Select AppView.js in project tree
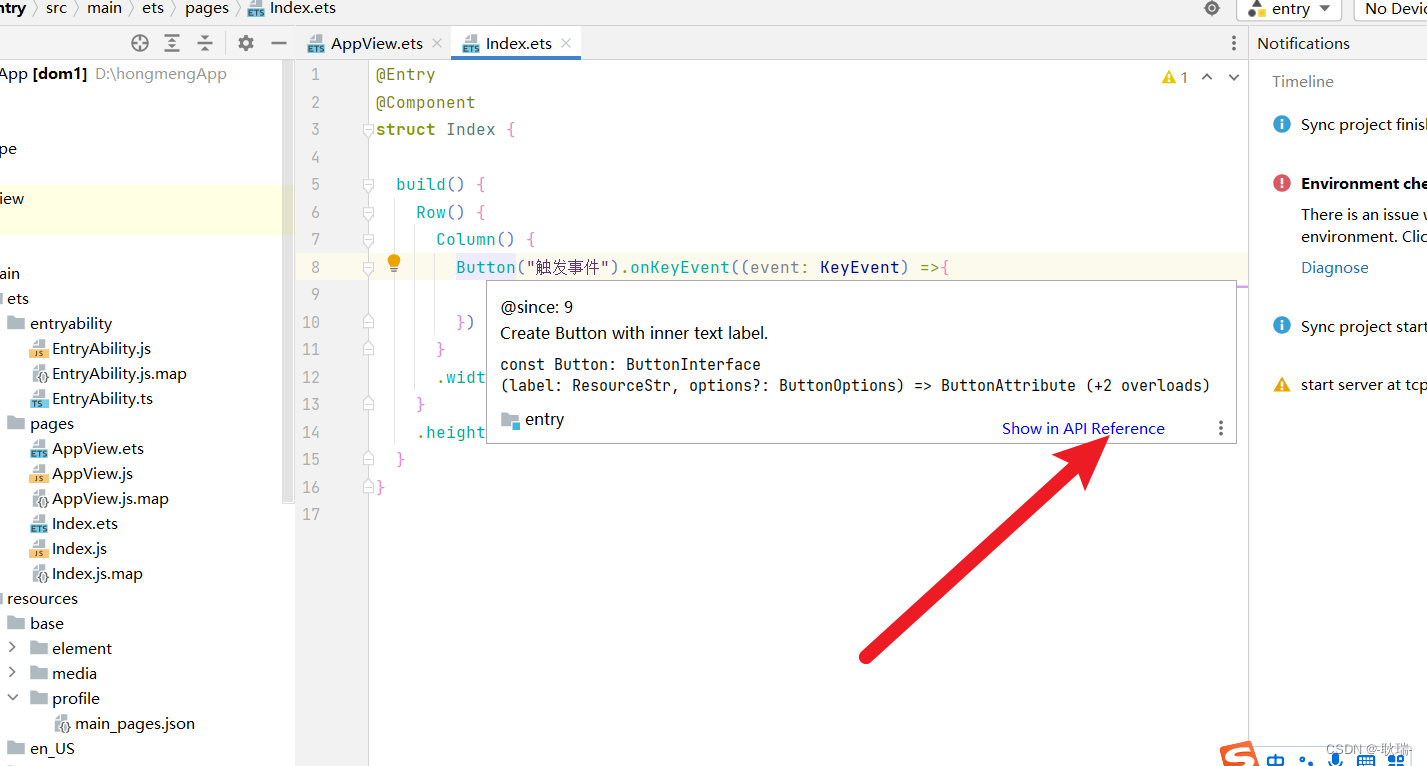 (x=92, y=473)
